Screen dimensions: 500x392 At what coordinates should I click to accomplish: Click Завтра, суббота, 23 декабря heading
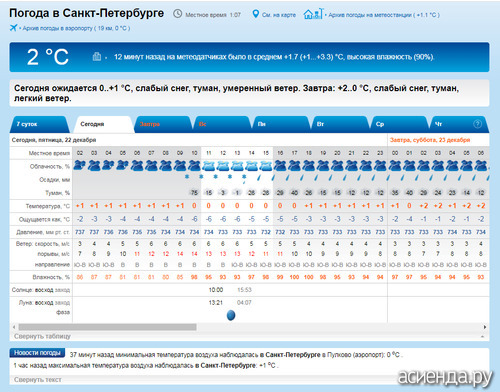tap(430, 140)
